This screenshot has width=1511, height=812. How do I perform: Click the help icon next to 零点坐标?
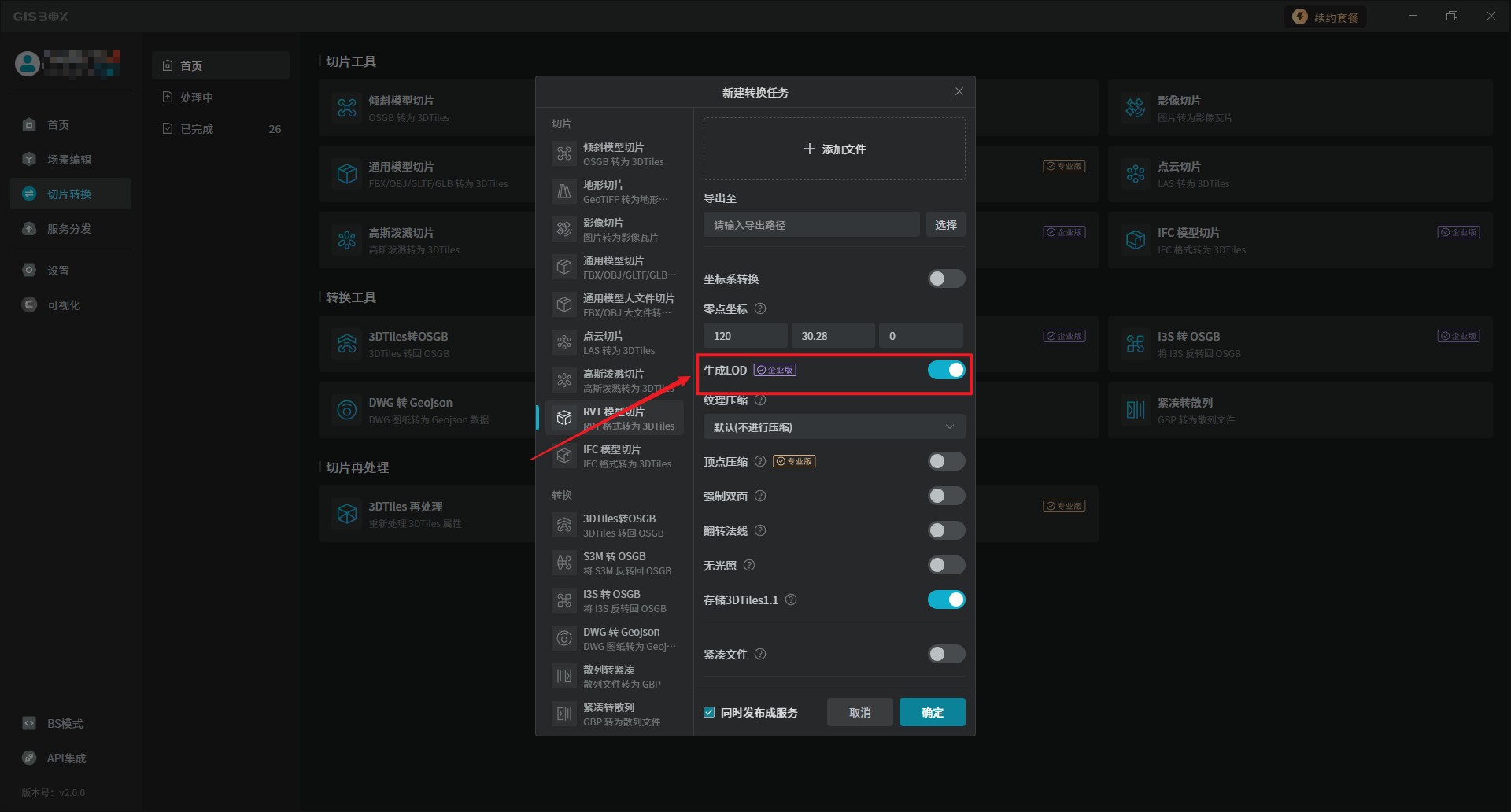[x=760, y=309]
